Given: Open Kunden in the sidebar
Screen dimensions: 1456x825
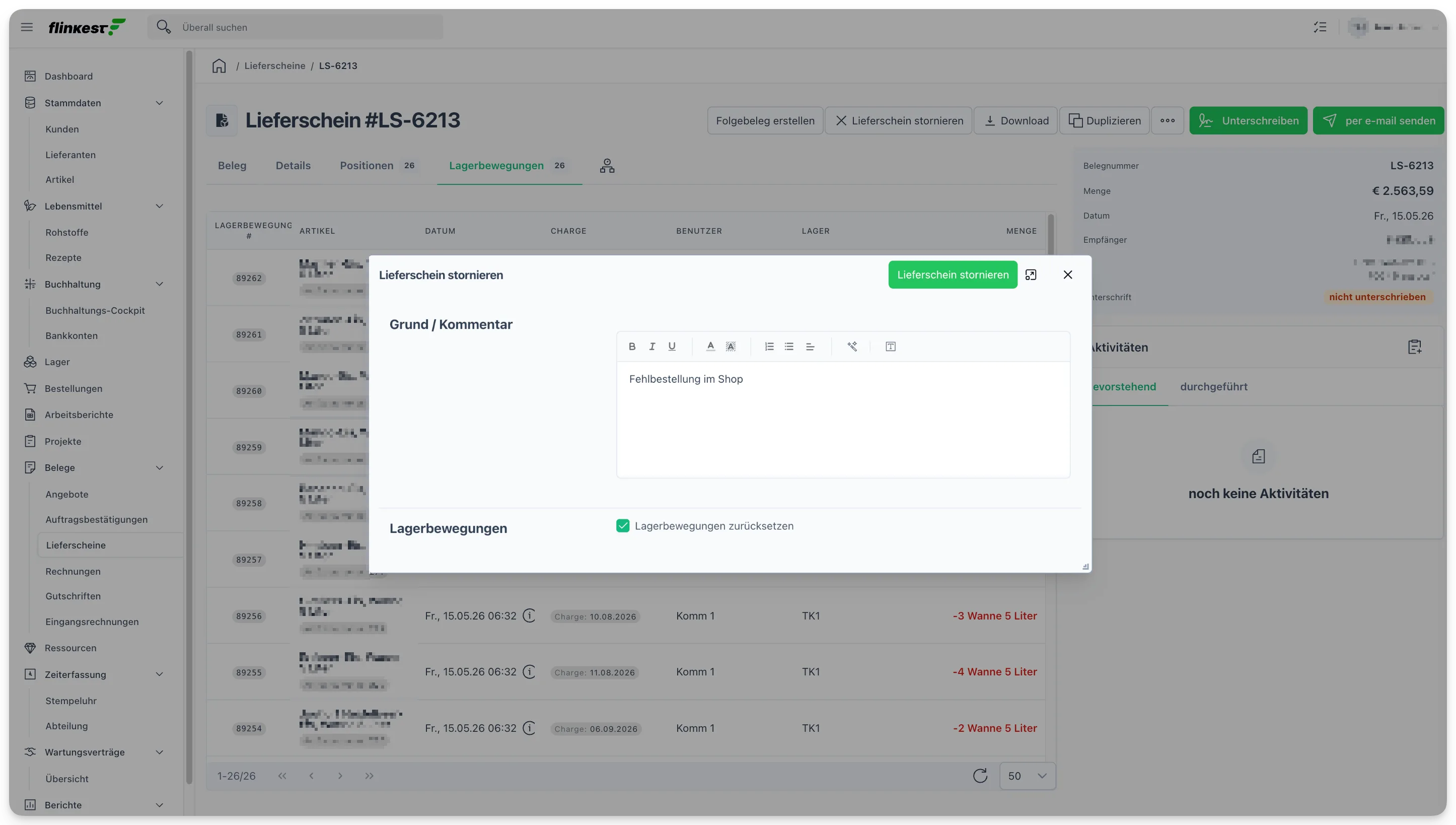Looking at the screenshot, I should pyautogui.click(x=62, y=129).
